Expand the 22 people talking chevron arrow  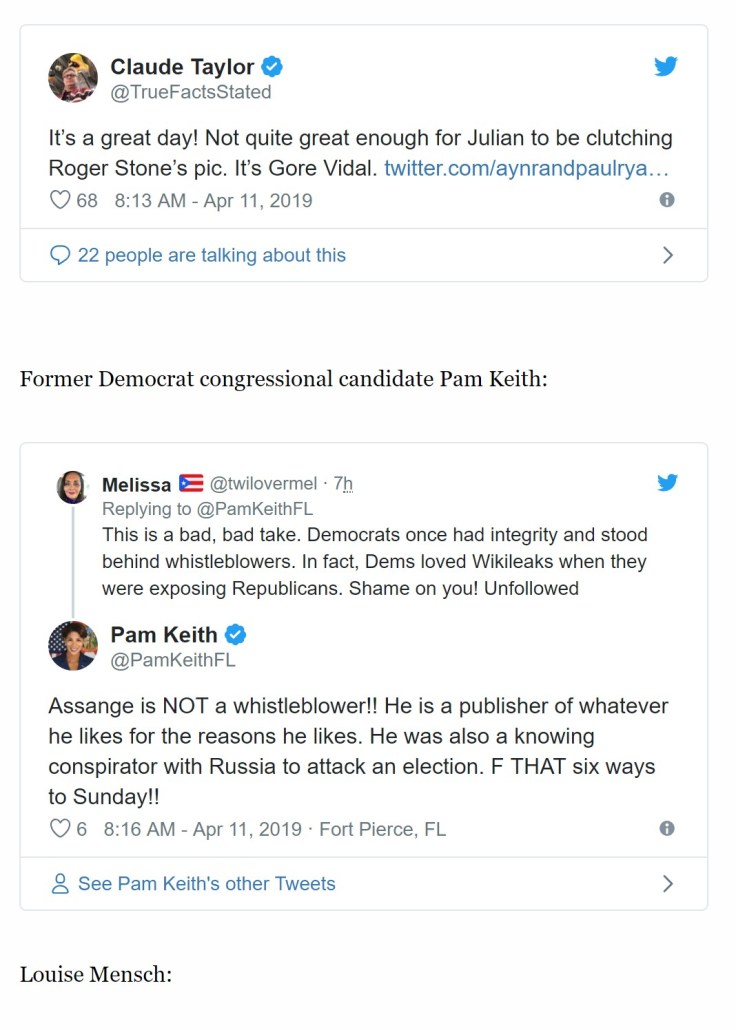pyautogui.click(x=668, y=255)
